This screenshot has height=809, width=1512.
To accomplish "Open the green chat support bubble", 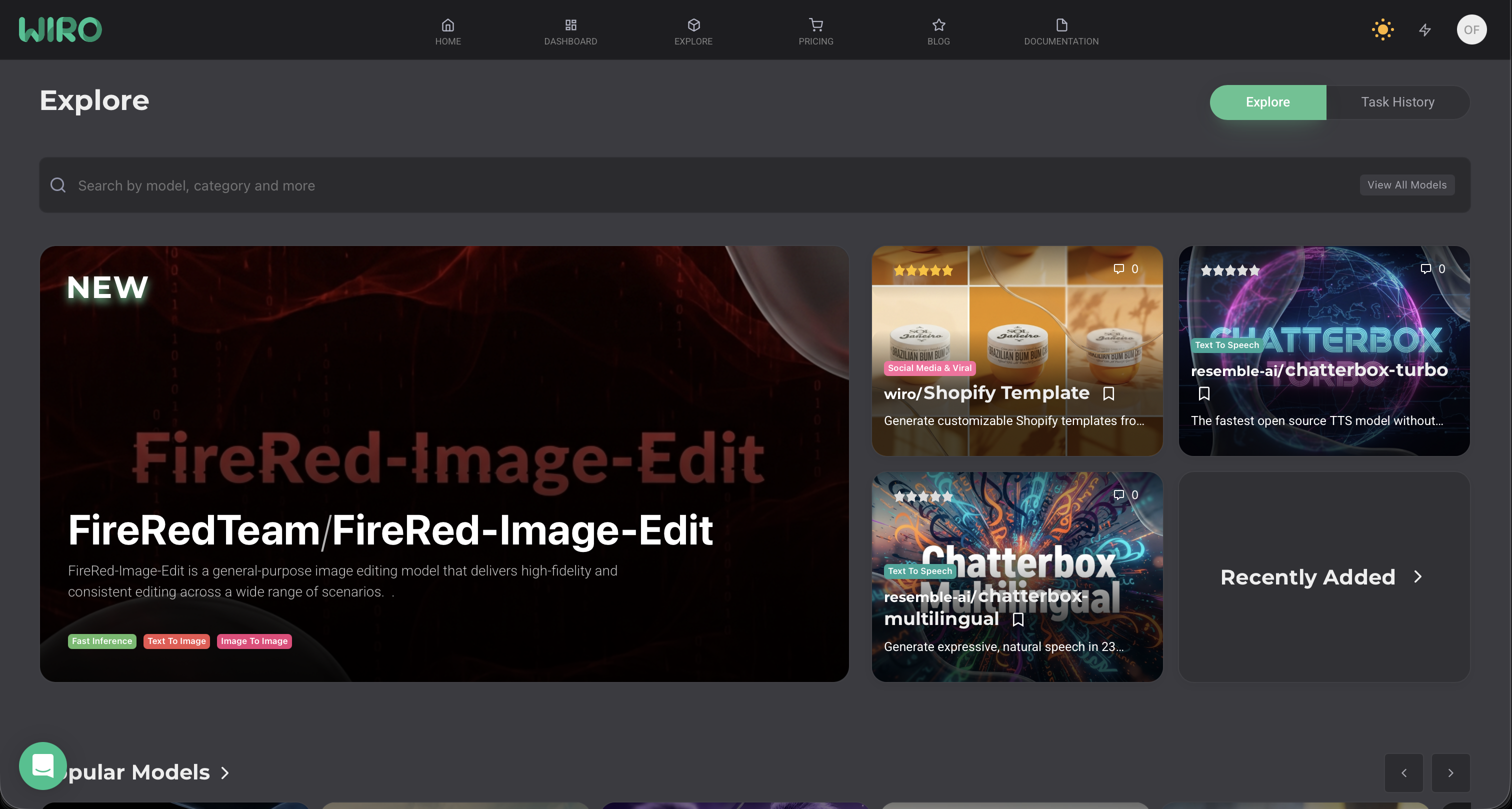I will click(x=43, y=765).
